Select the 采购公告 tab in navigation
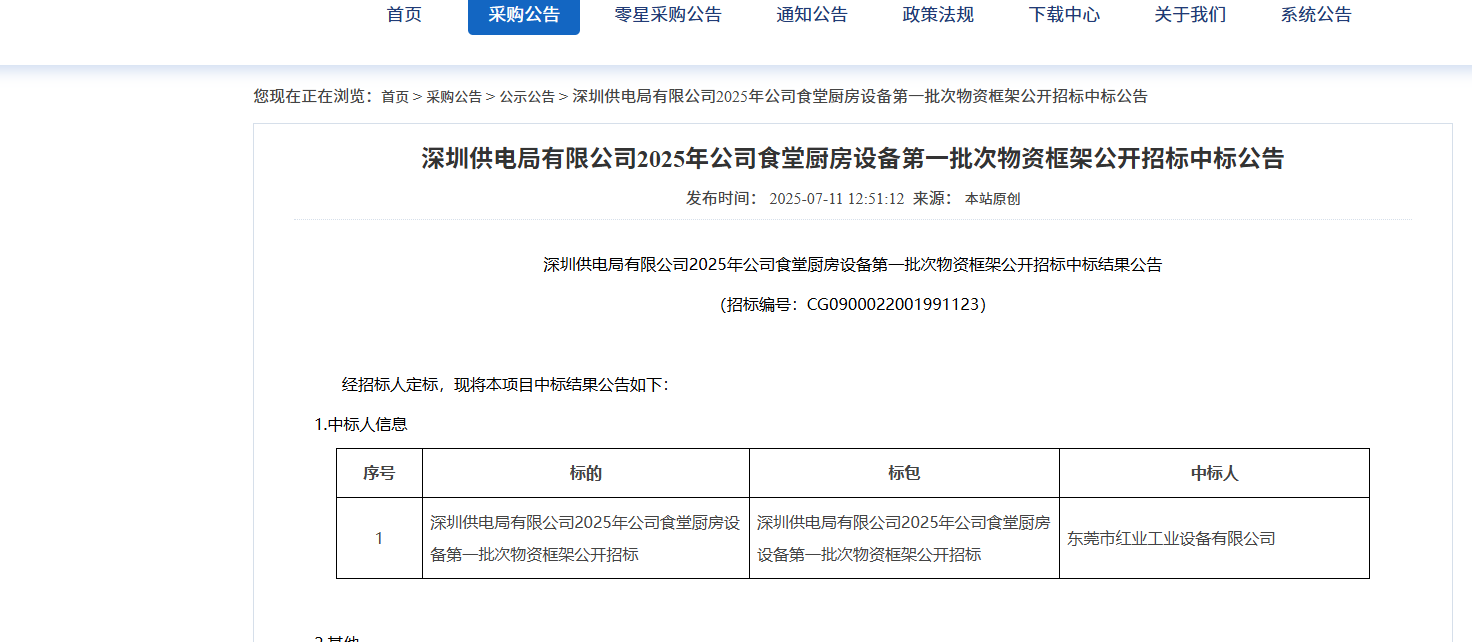The image size is (1472, 642). pyautogui.click(x=524, y=17)
